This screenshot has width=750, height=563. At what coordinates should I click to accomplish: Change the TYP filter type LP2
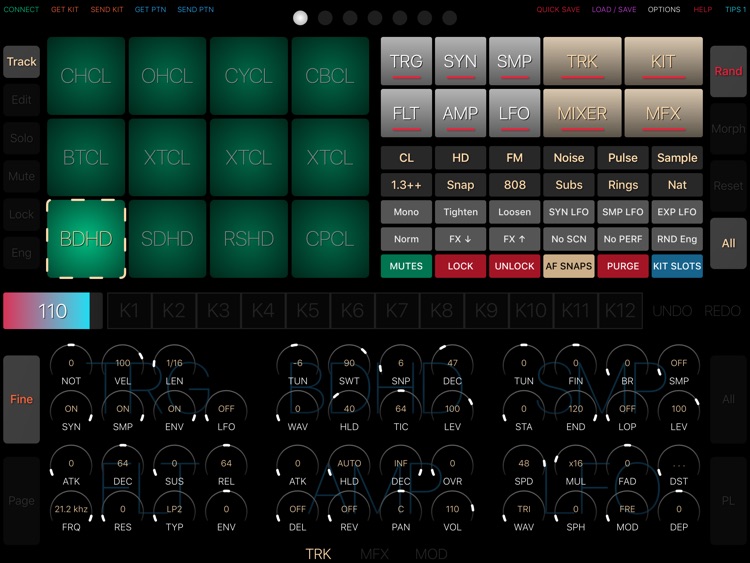pos(175,511)
